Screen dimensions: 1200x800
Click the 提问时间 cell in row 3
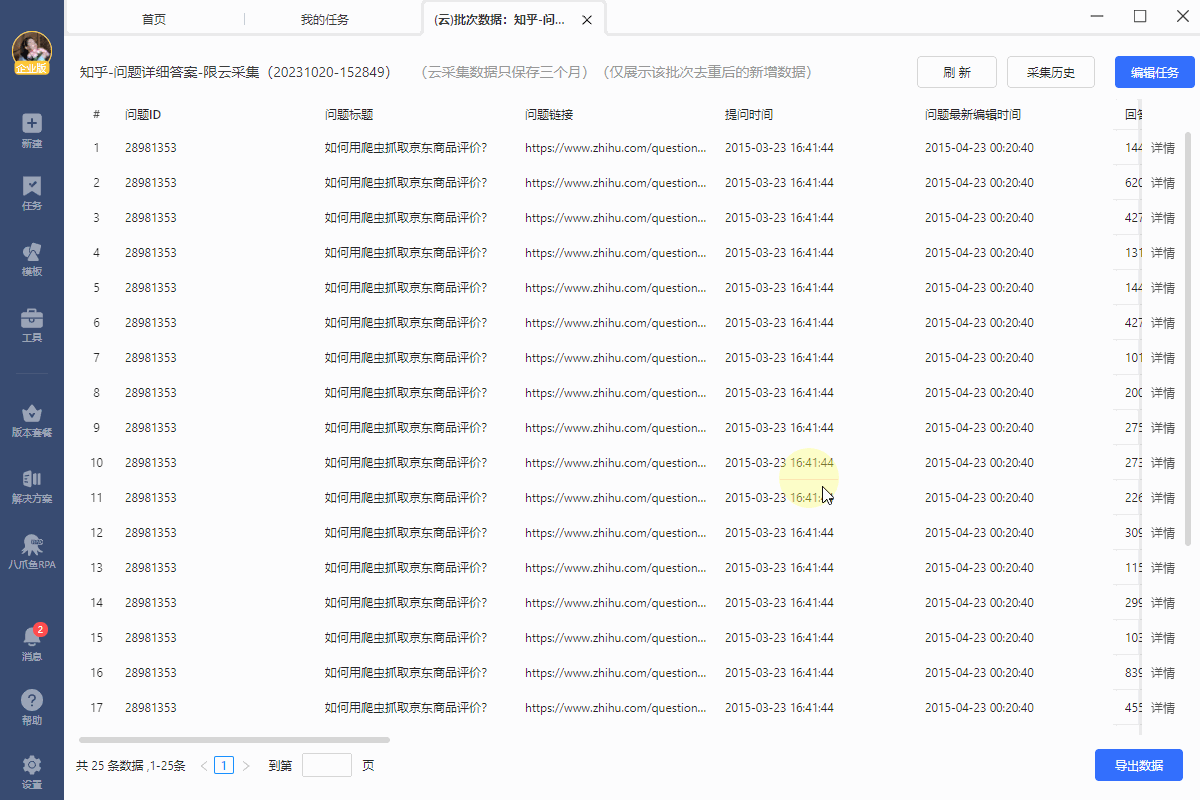(779, 218)
